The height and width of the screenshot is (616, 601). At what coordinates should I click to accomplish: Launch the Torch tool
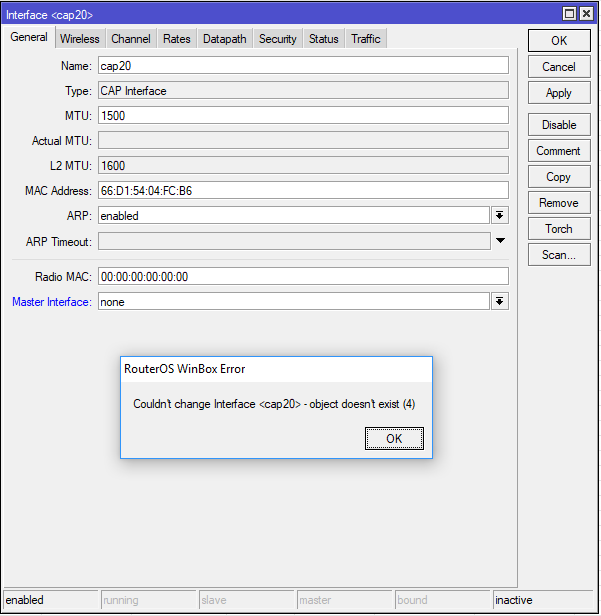559,229
